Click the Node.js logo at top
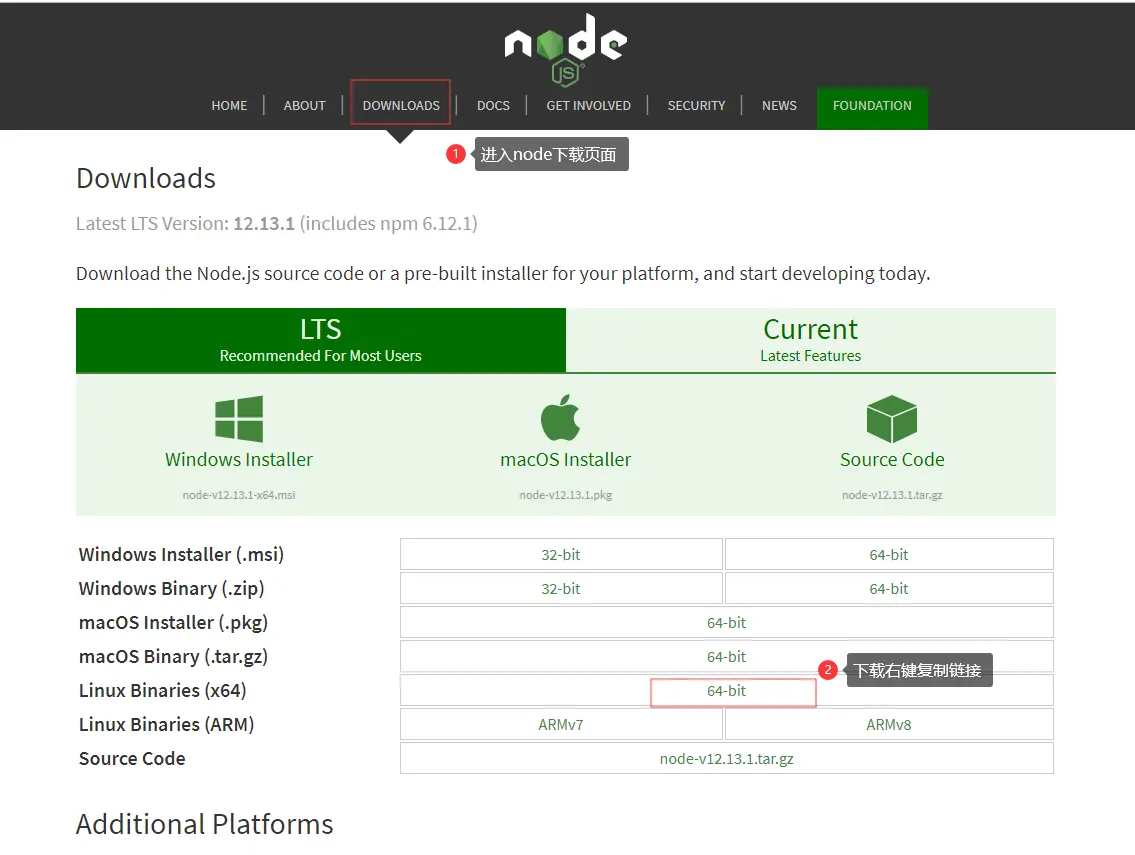 (565, 50)
